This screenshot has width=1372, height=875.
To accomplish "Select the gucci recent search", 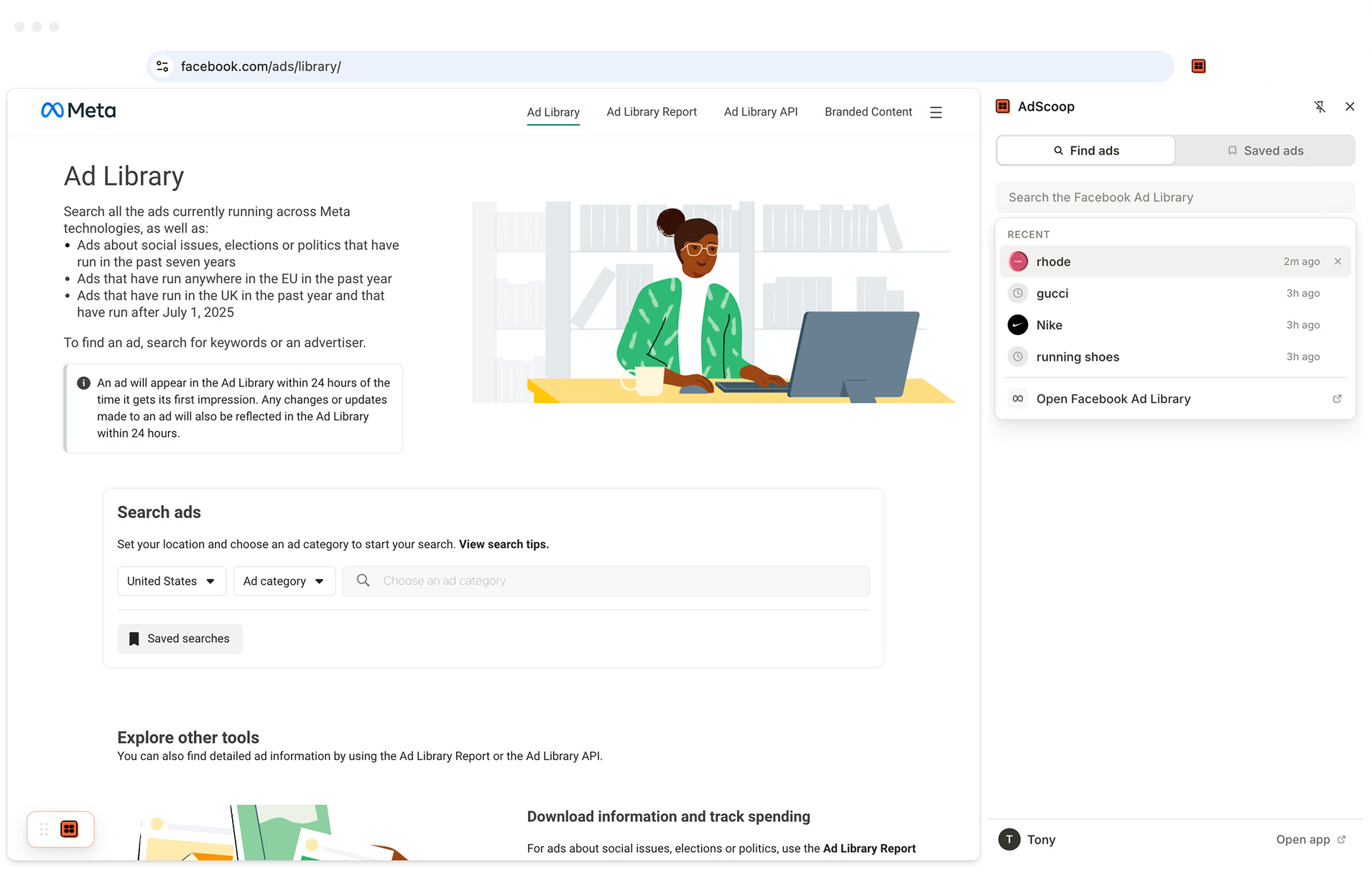I will tap(1175, 293).
